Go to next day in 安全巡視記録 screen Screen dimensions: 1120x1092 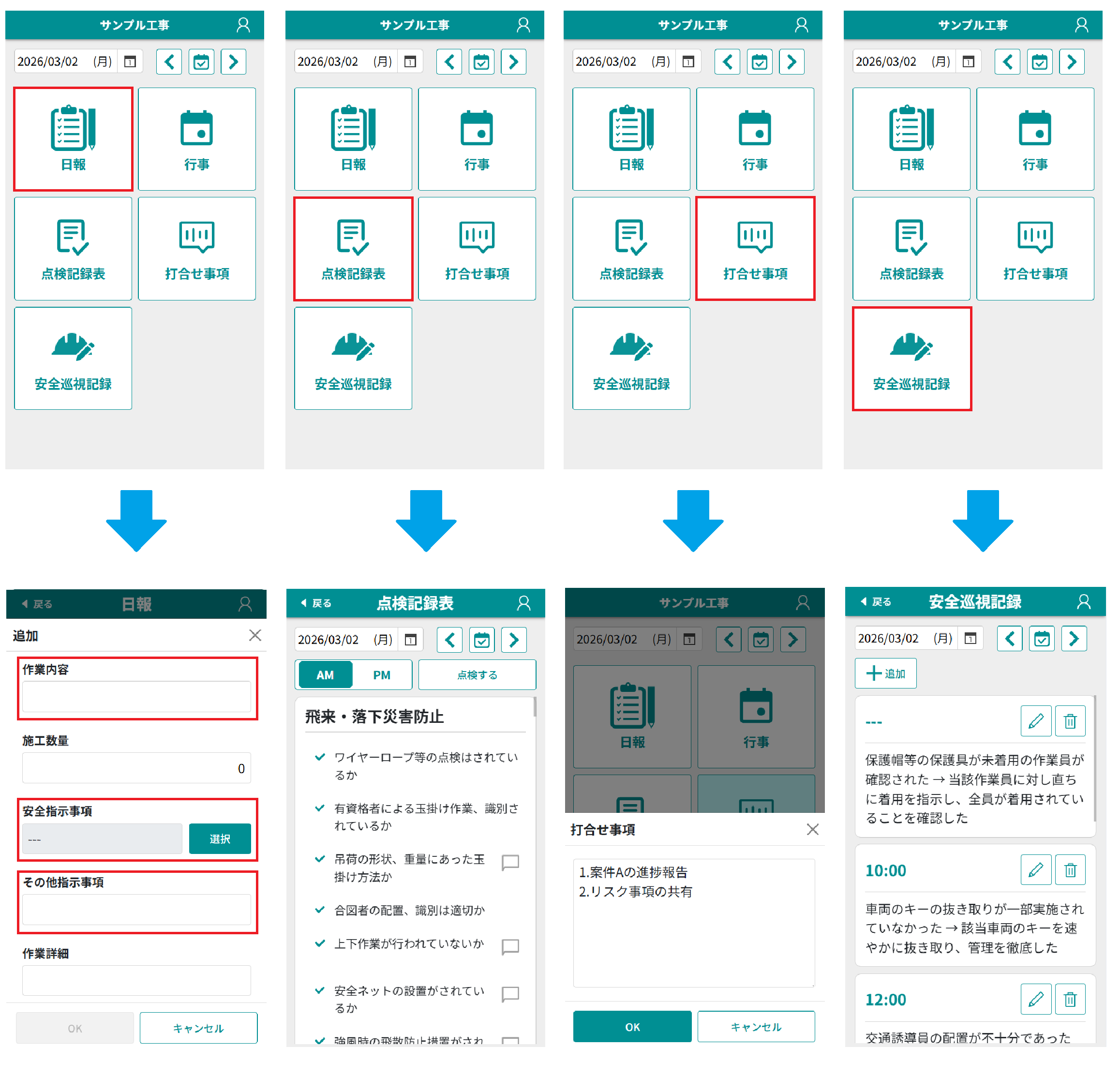(1074, 638)
